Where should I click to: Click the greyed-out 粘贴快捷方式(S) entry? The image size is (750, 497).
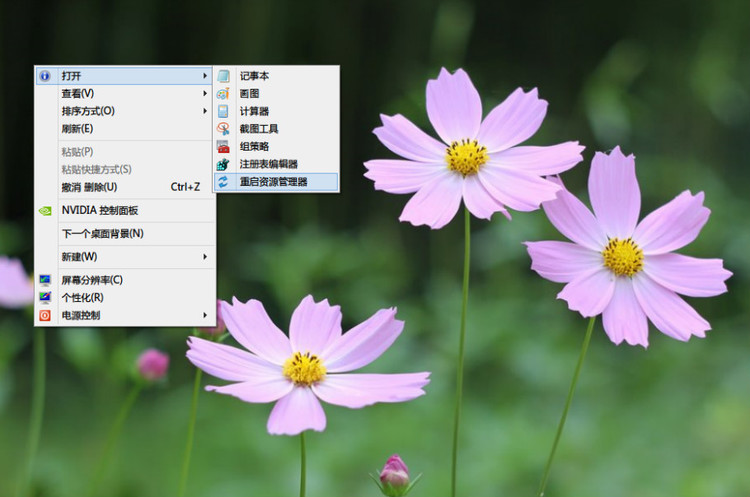[x=96, y=169]
